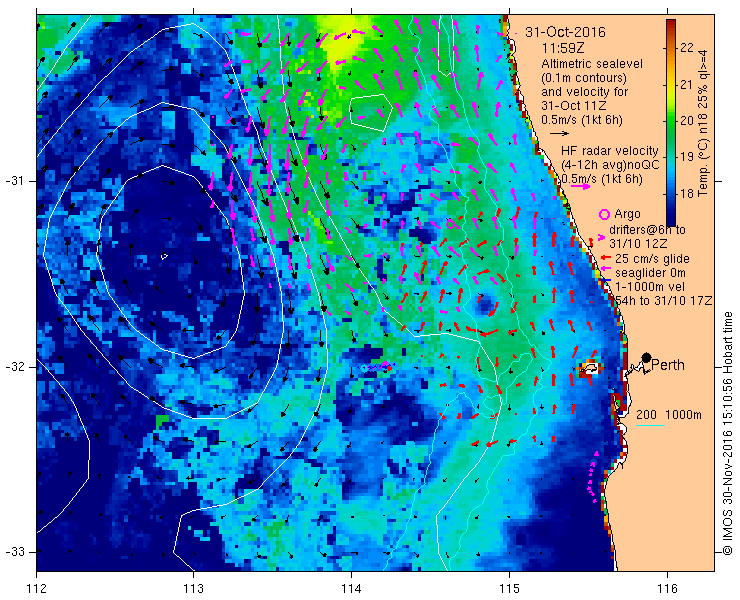Click the magenta Argo float circle in legend
Image resolution: width=740 pixels, height=600 pixels.
(x=604, y=215)
